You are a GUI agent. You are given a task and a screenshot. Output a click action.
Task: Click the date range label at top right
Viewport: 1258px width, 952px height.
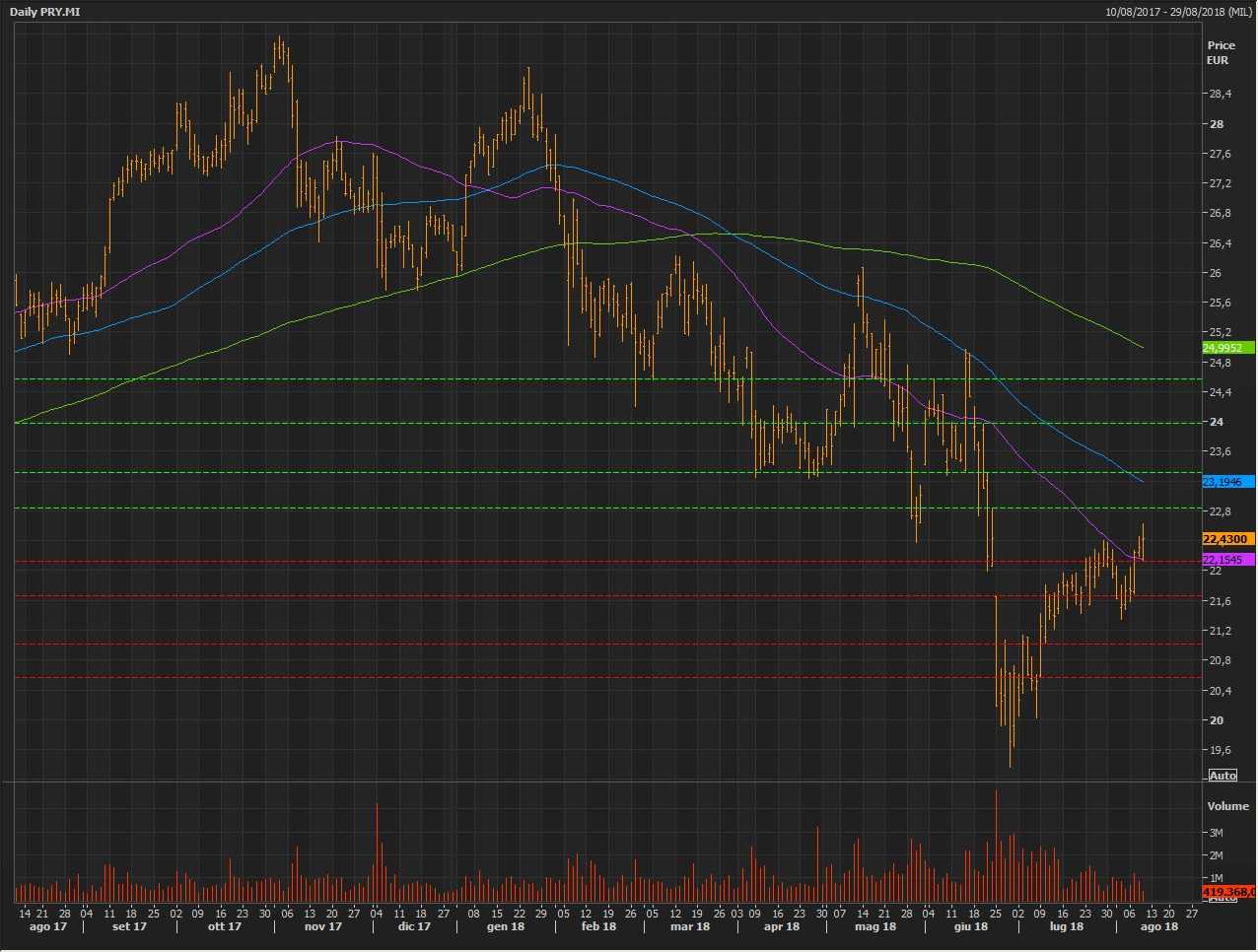pos(1177,12)
